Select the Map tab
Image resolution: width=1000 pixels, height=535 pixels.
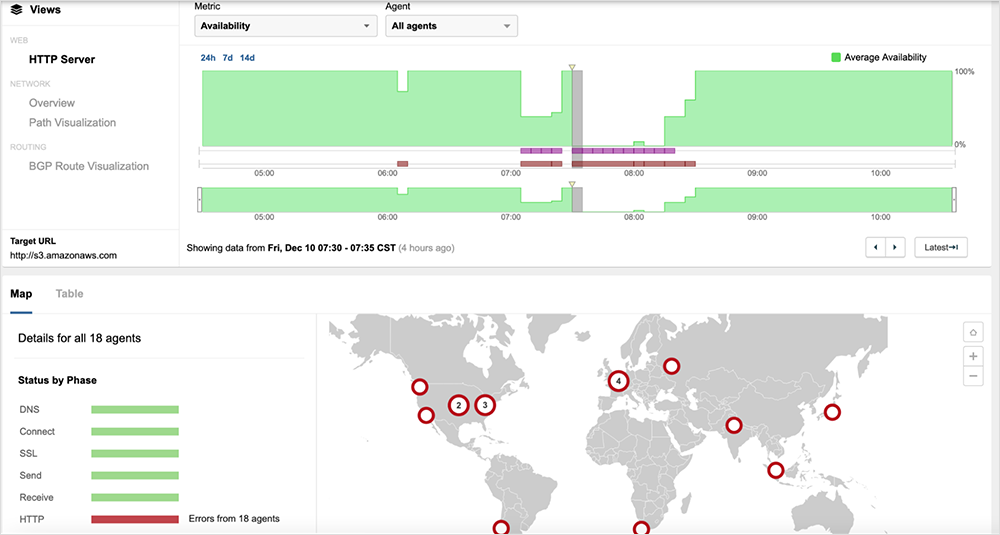(x=21, y=294)
